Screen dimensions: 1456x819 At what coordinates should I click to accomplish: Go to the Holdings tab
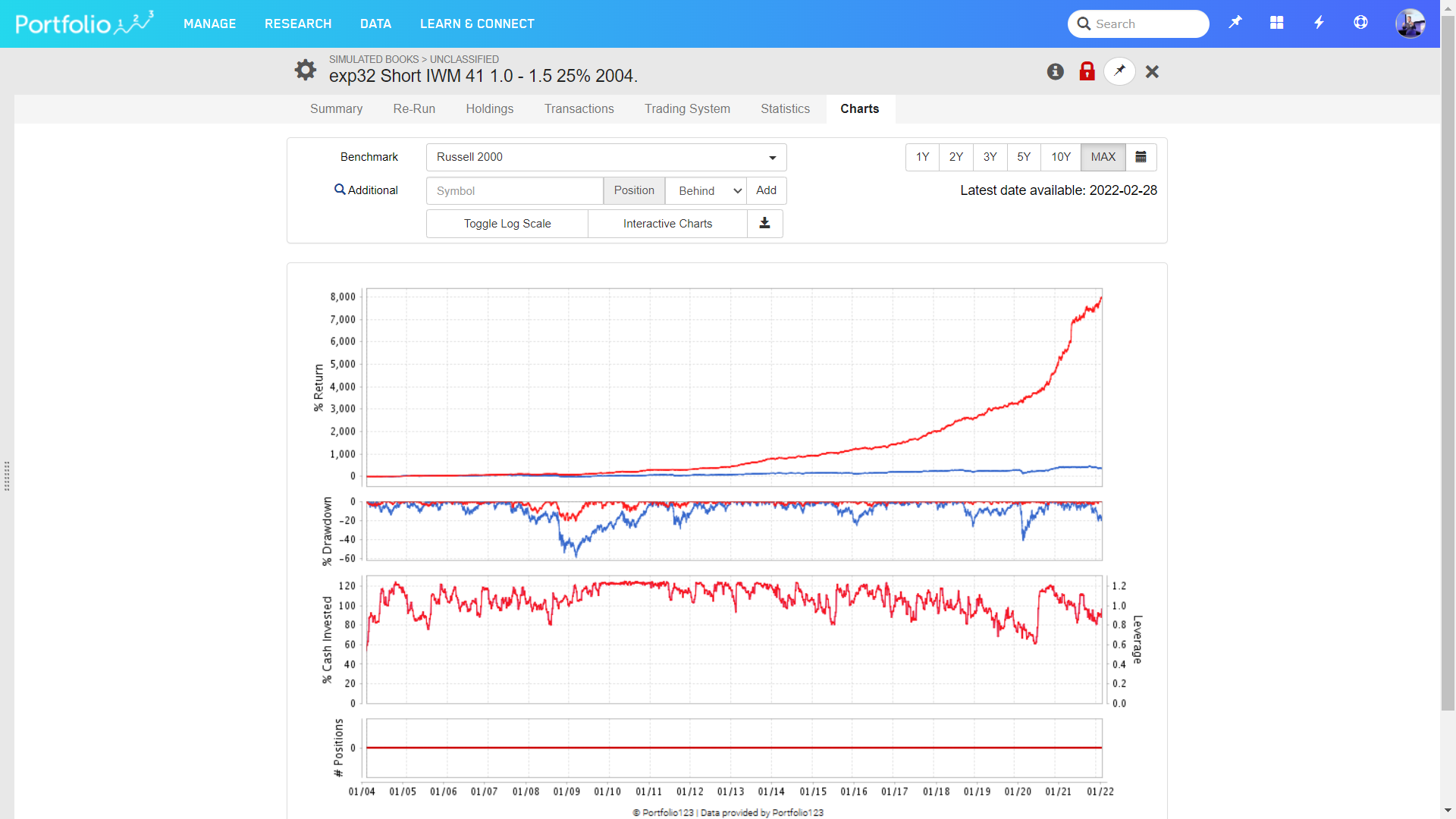tap(489, 108)
